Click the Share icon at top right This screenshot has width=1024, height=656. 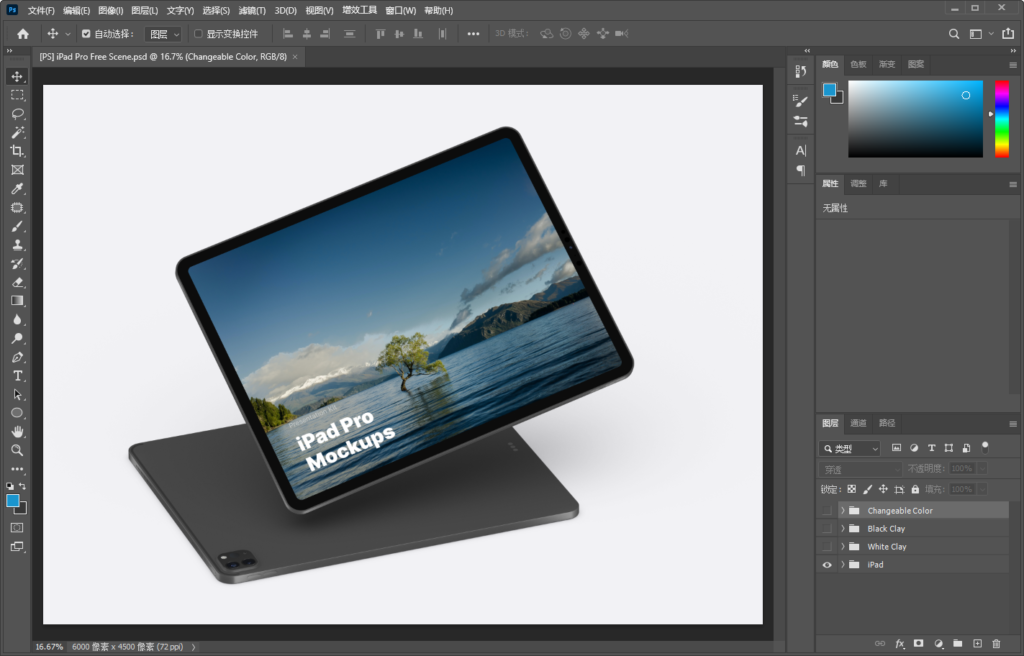click(1008, 33)
